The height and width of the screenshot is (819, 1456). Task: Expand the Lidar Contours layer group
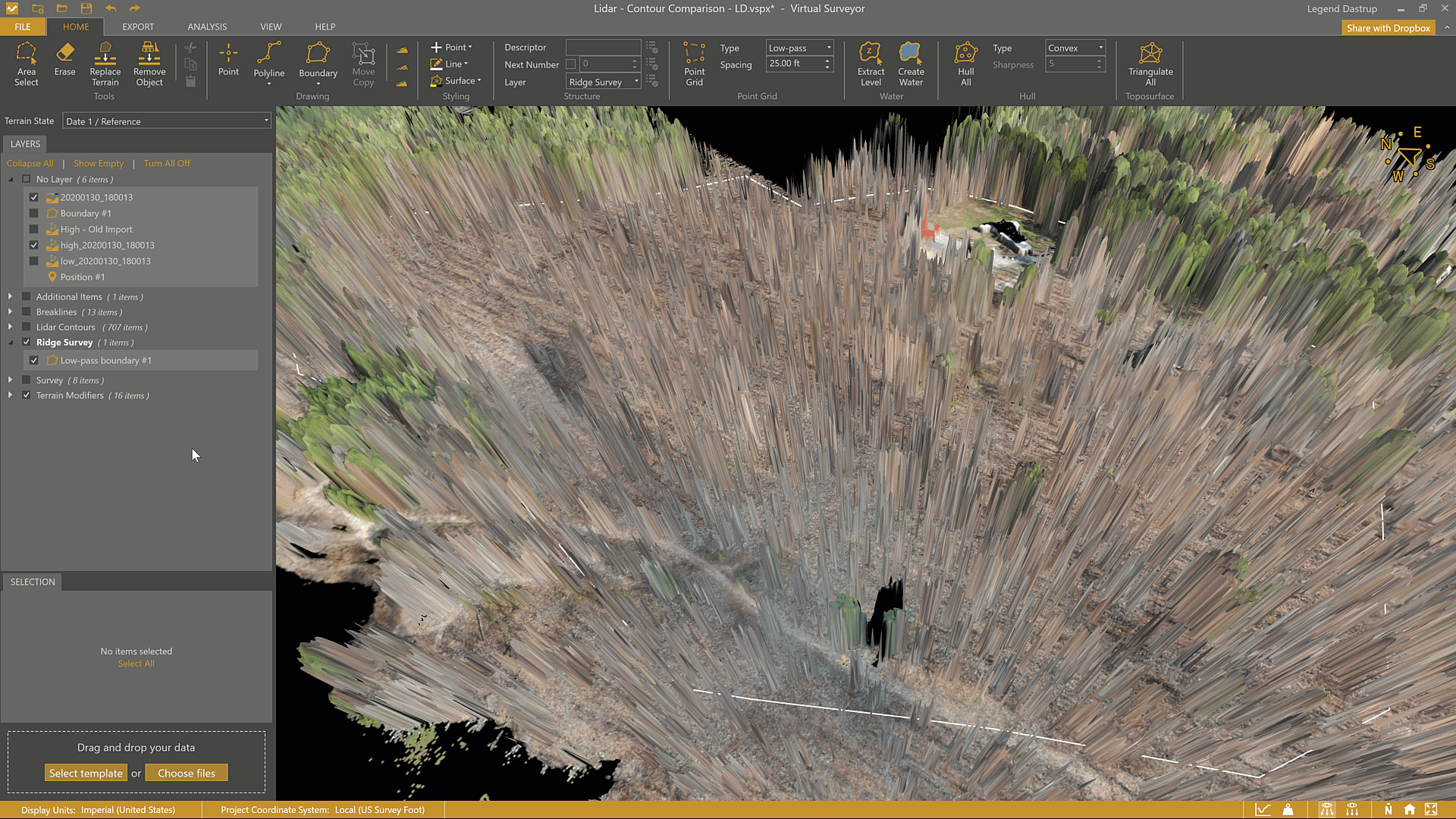(x=10, y=327)
